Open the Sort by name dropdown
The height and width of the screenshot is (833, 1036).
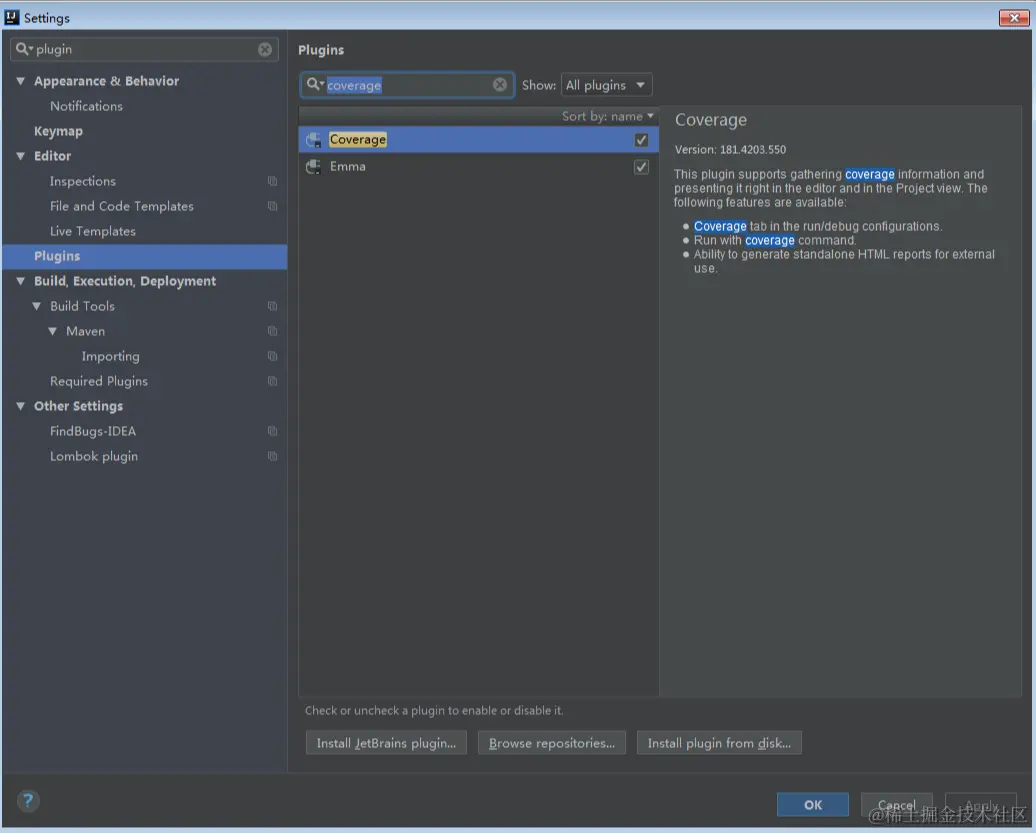pyautogui.click(x=608, y=116)
